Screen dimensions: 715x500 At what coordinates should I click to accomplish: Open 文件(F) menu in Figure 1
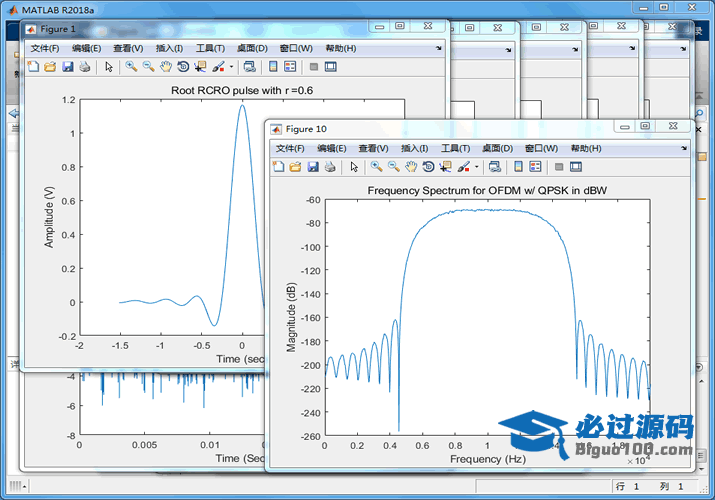(x=45, y=48)
